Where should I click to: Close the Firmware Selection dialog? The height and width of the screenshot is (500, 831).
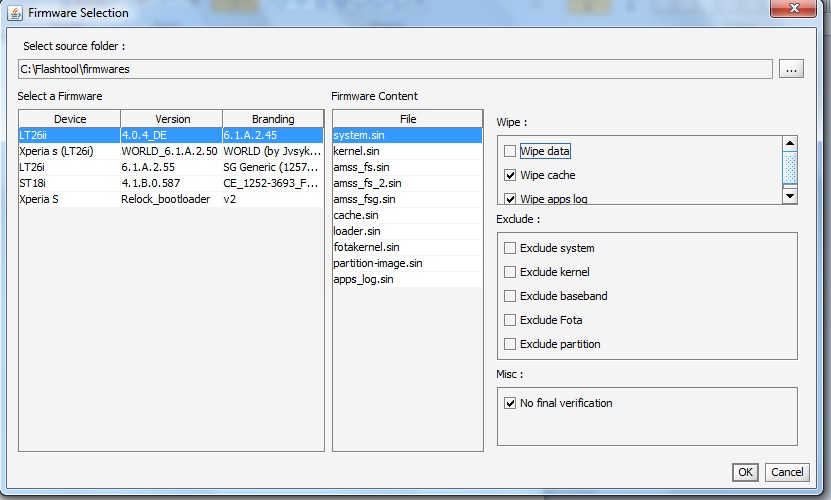click(793, 8)
